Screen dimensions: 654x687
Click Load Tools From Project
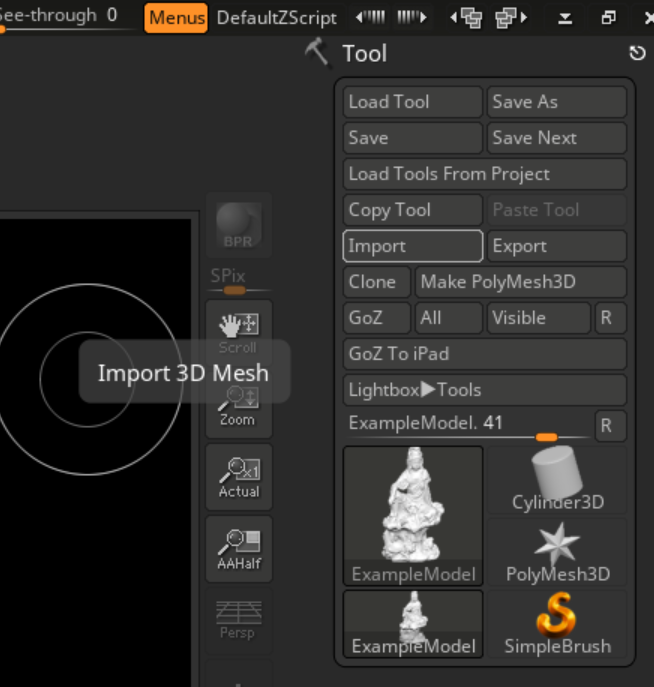point(484,174)
